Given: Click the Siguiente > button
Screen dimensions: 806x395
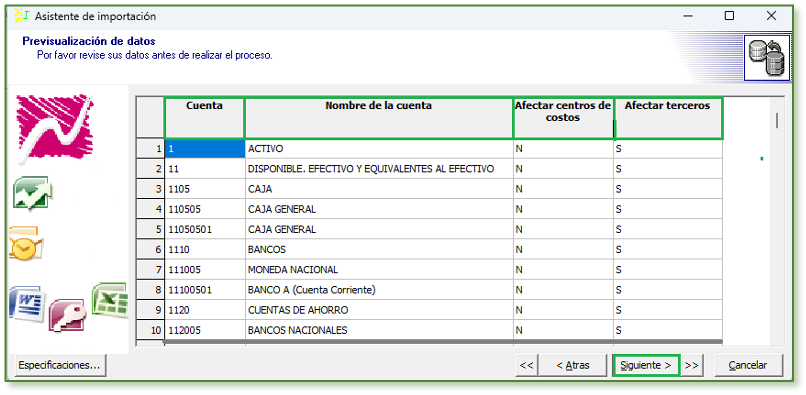Looking at the screenshot, I should coord(646,365).
